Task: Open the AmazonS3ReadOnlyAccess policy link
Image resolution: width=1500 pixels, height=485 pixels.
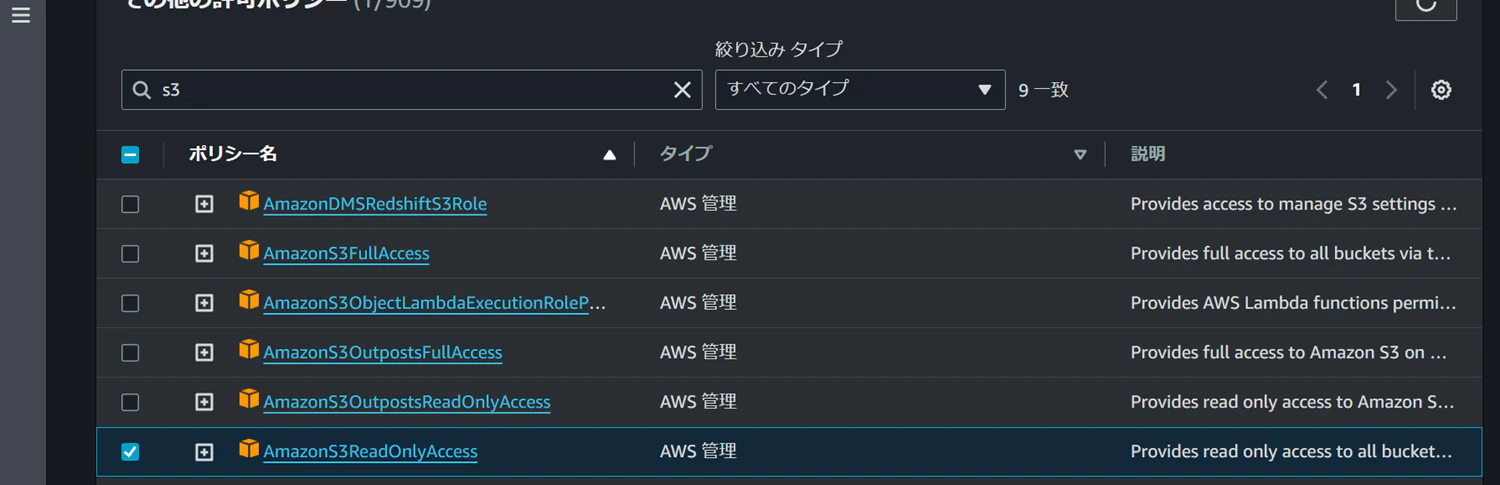Action: [x=370, y=452]
